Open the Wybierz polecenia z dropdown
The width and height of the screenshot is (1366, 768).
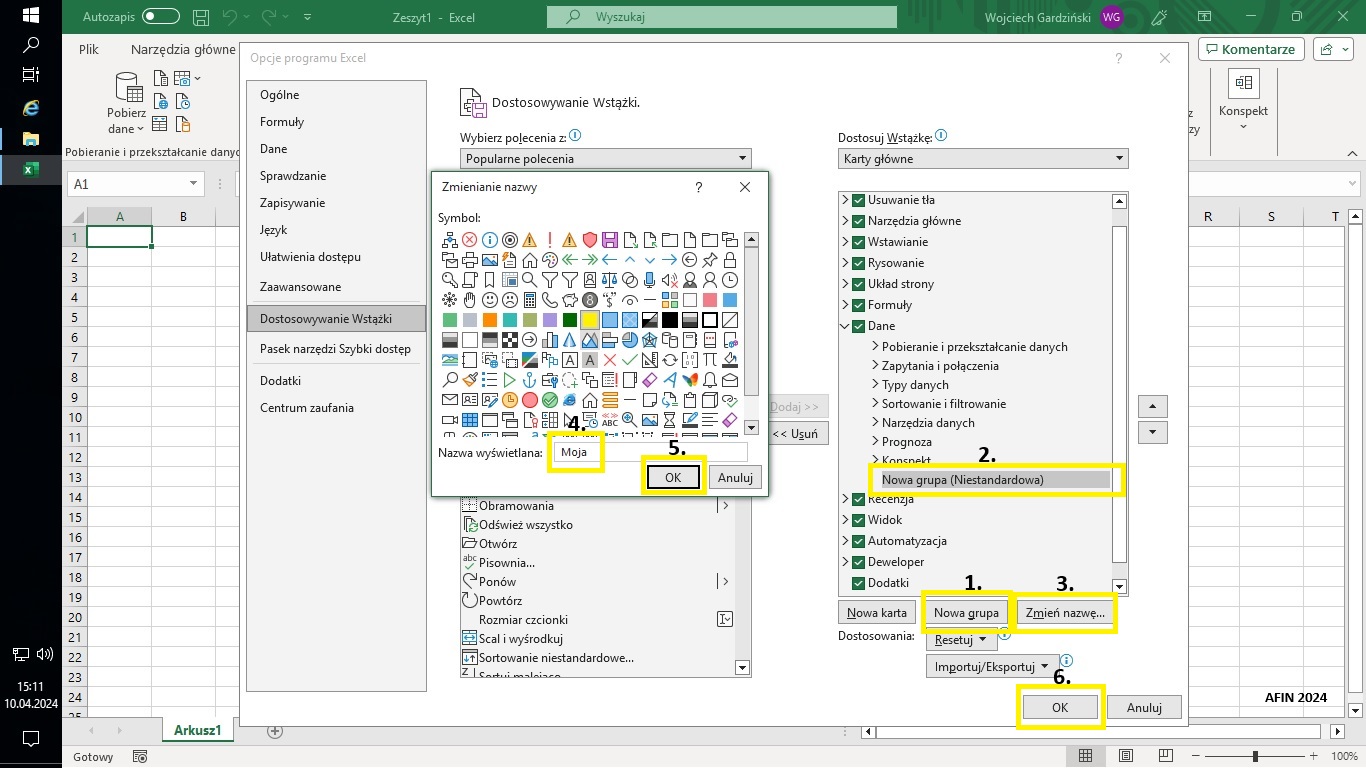pyautogui.click(x=605, y=158)
